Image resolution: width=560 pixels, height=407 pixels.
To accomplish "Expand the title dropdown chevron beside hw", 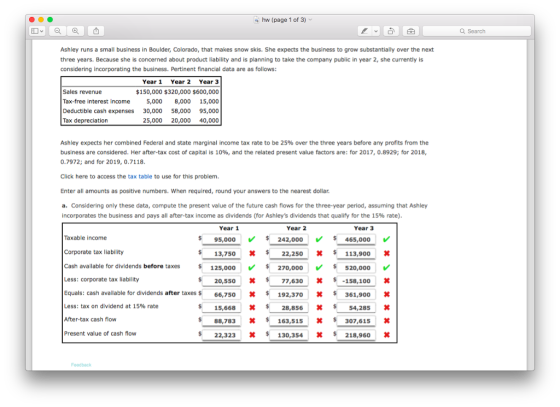I will [310, 20].
